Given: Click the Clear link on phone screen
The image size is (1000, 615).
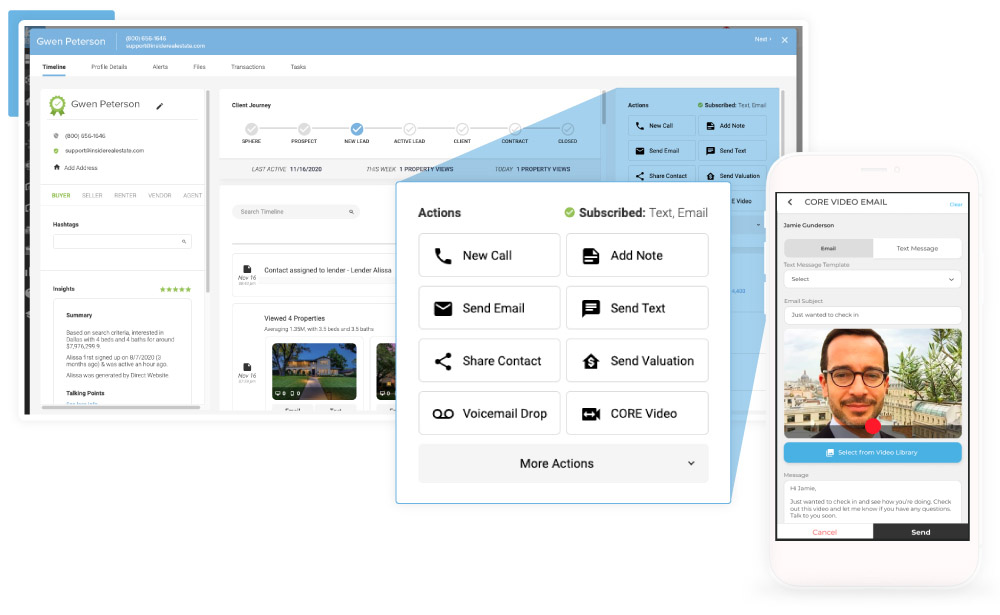Looking at the screenshot, I should [x=956, y=205].
